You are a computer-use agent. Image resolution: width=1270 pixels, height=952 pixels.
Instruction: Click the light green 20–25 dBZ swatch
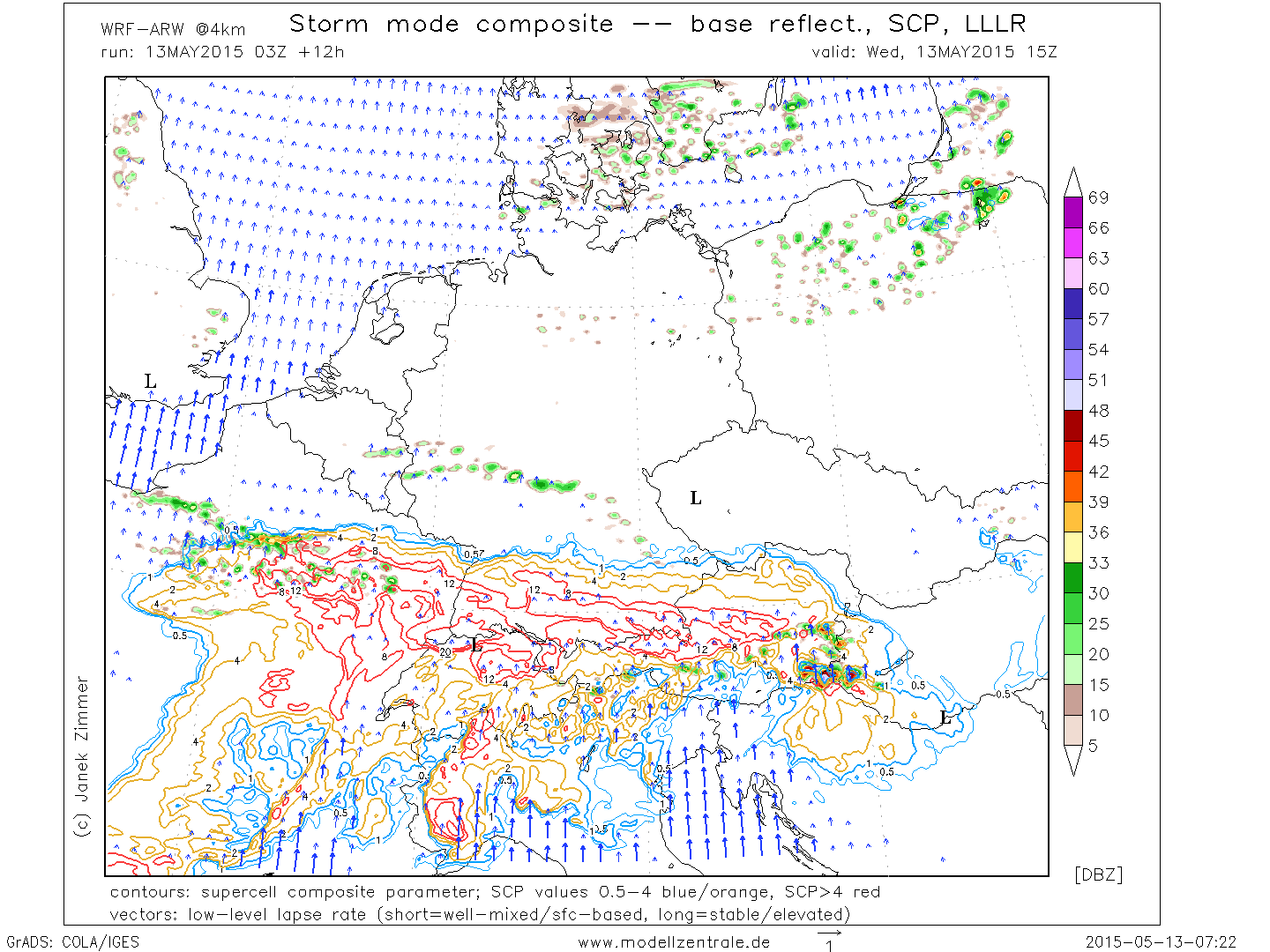pos(1073,639)
